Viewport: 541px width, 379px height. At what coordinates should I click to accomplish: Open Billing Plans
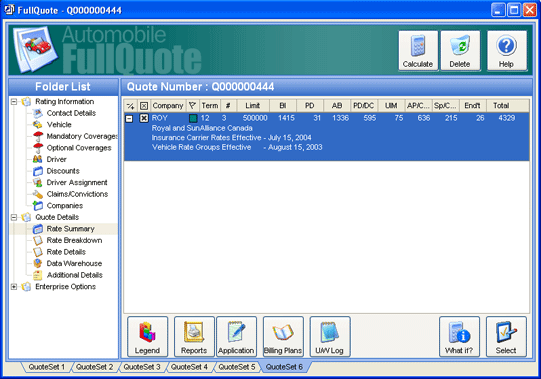click(283, 337)
